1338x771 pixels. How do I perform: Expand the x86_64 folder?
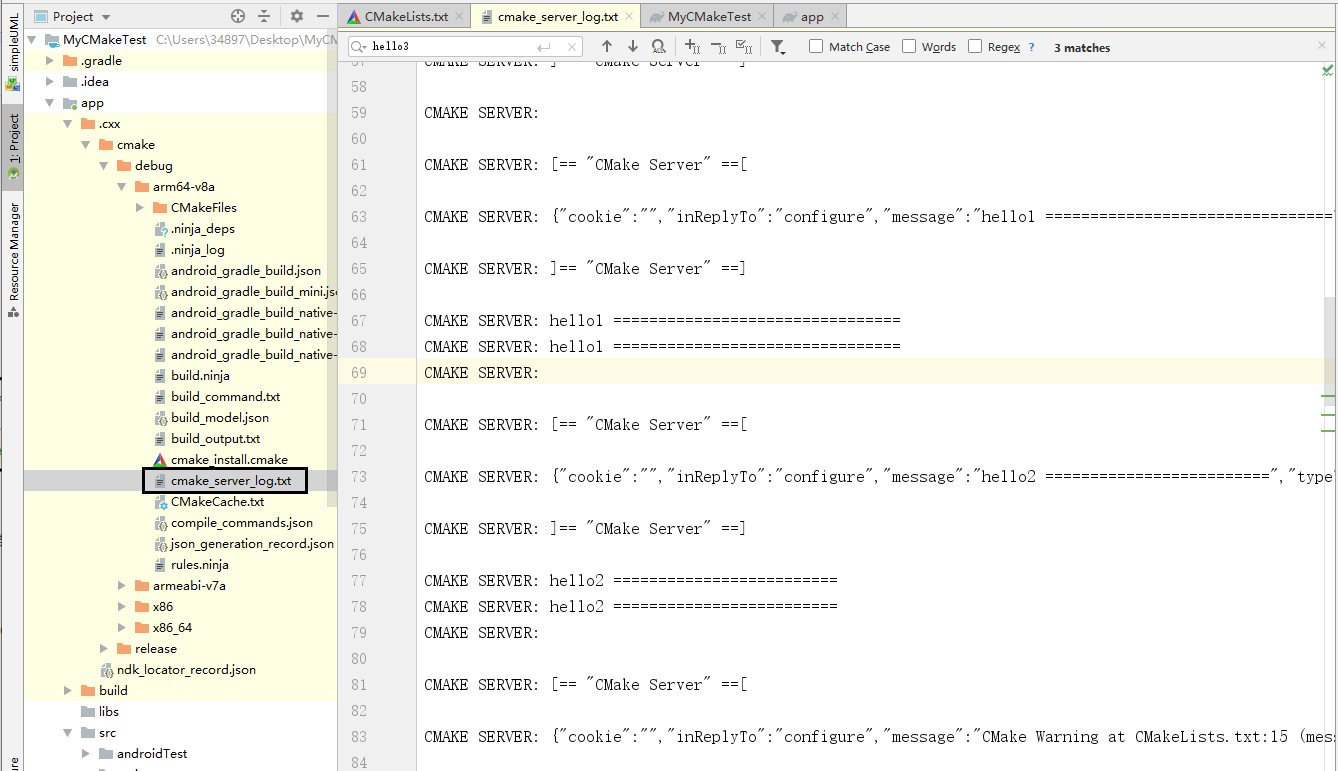point(121,628)
